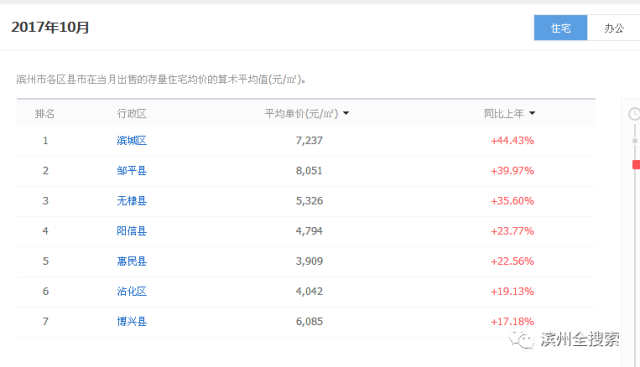Click the gray dot on the timeline slider
Screen dimensions: 640x367
[x=635, y=141]
